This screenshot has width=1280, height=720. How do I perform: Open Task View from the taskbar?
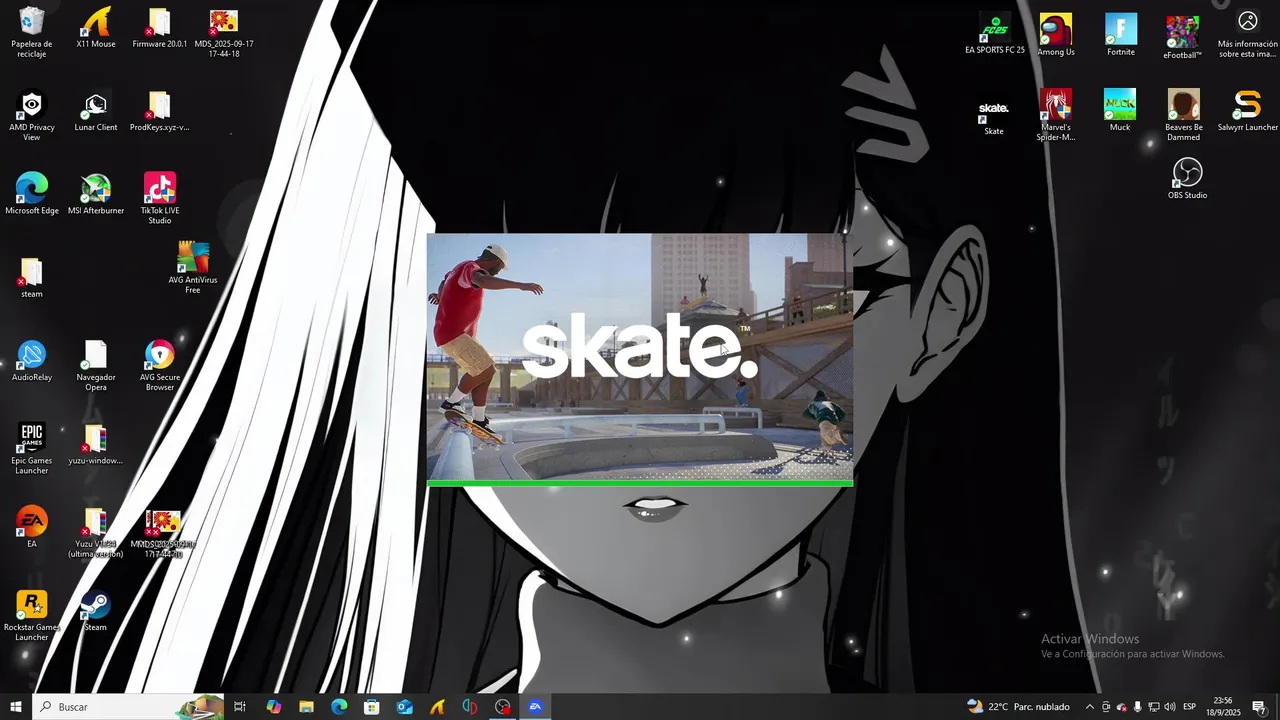[240, 707]
